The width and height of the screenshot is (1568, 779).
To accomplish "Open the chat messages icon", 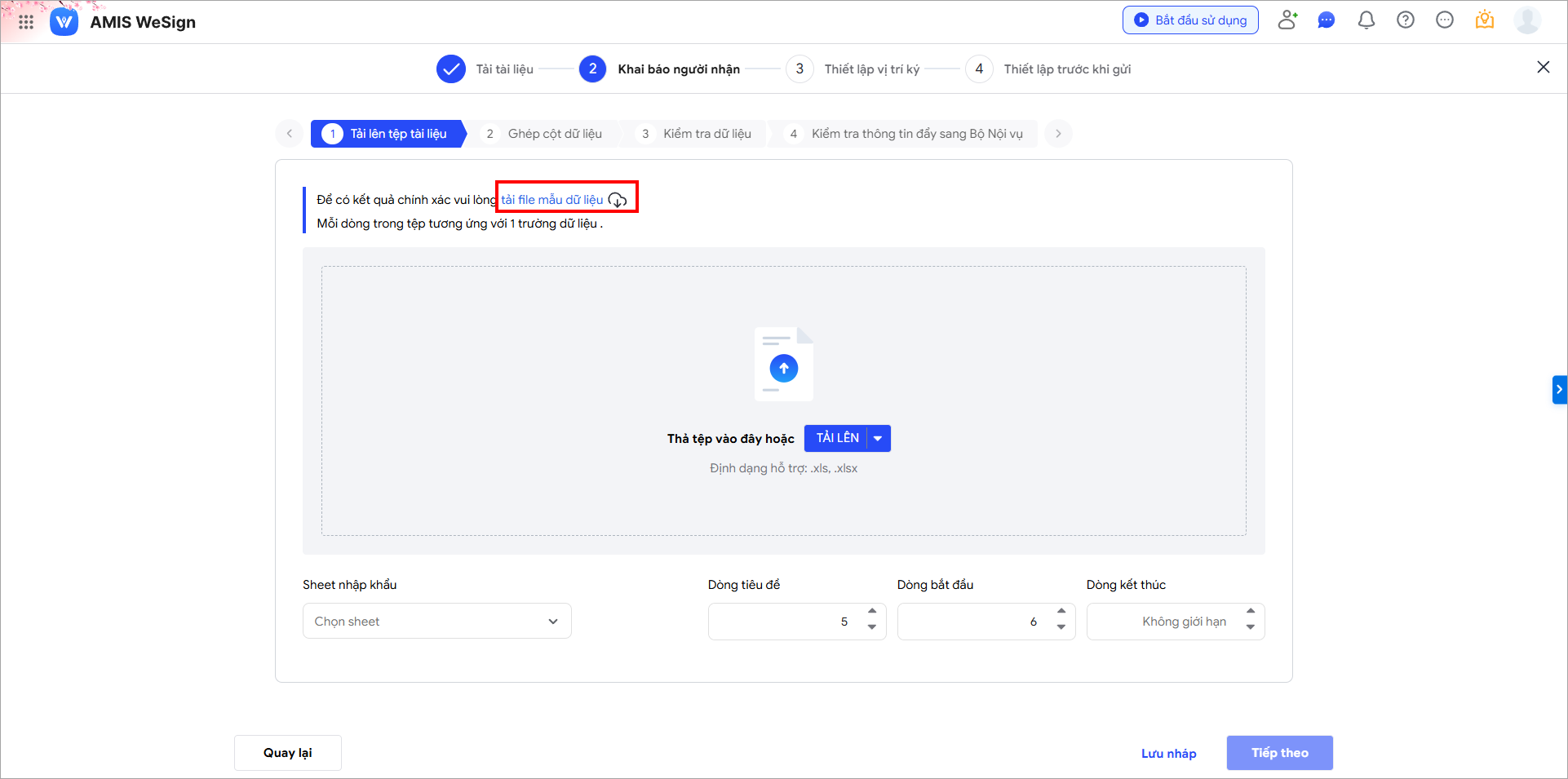I will coord(1327,20).
